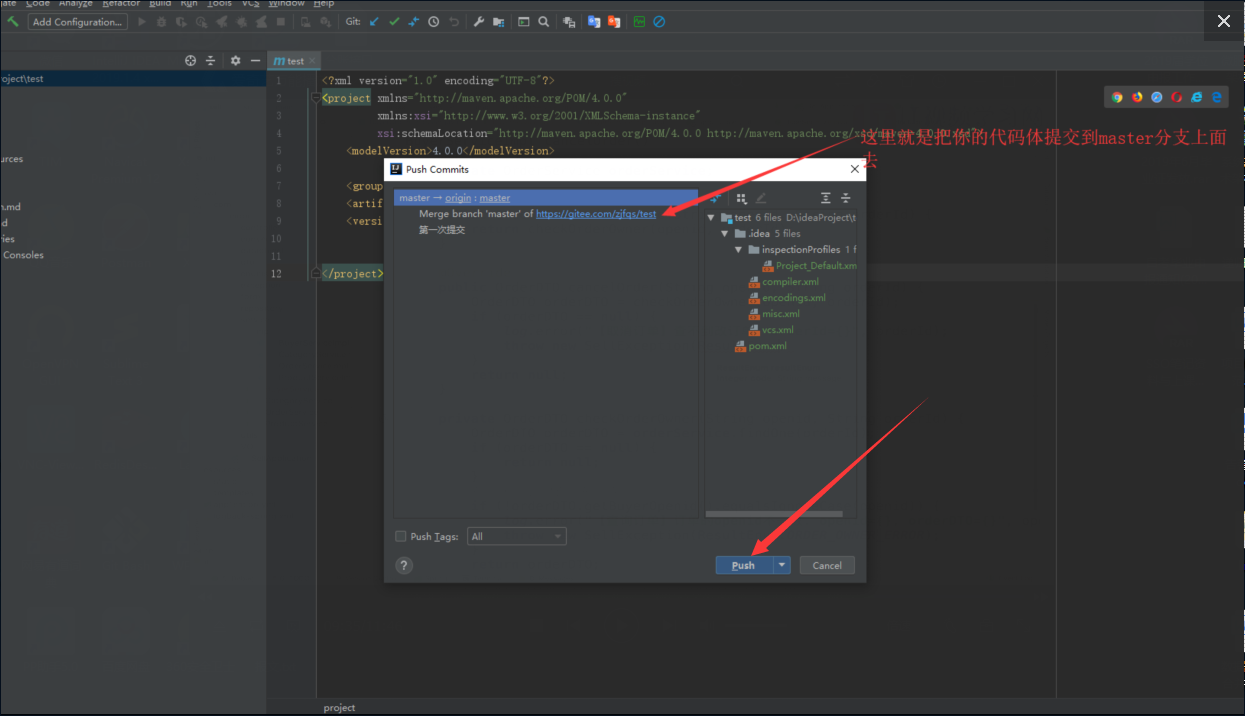
Task: Open in Opera browser icon
Action: pyautogui.click(x=1177, y=97)
